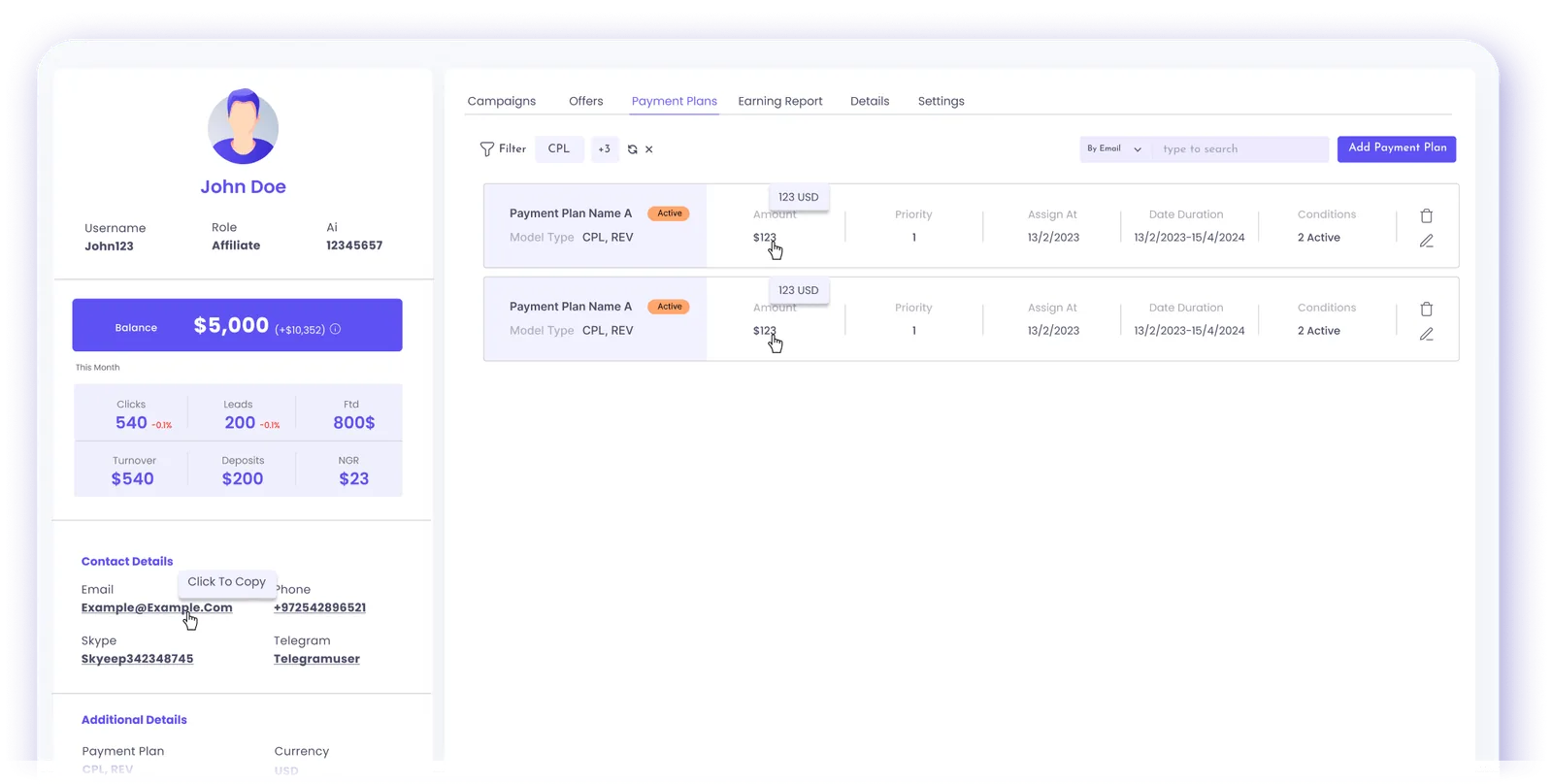Click John Doe's profile avatar
This screenshot has width=1553, height=784.
coord(243,126)
